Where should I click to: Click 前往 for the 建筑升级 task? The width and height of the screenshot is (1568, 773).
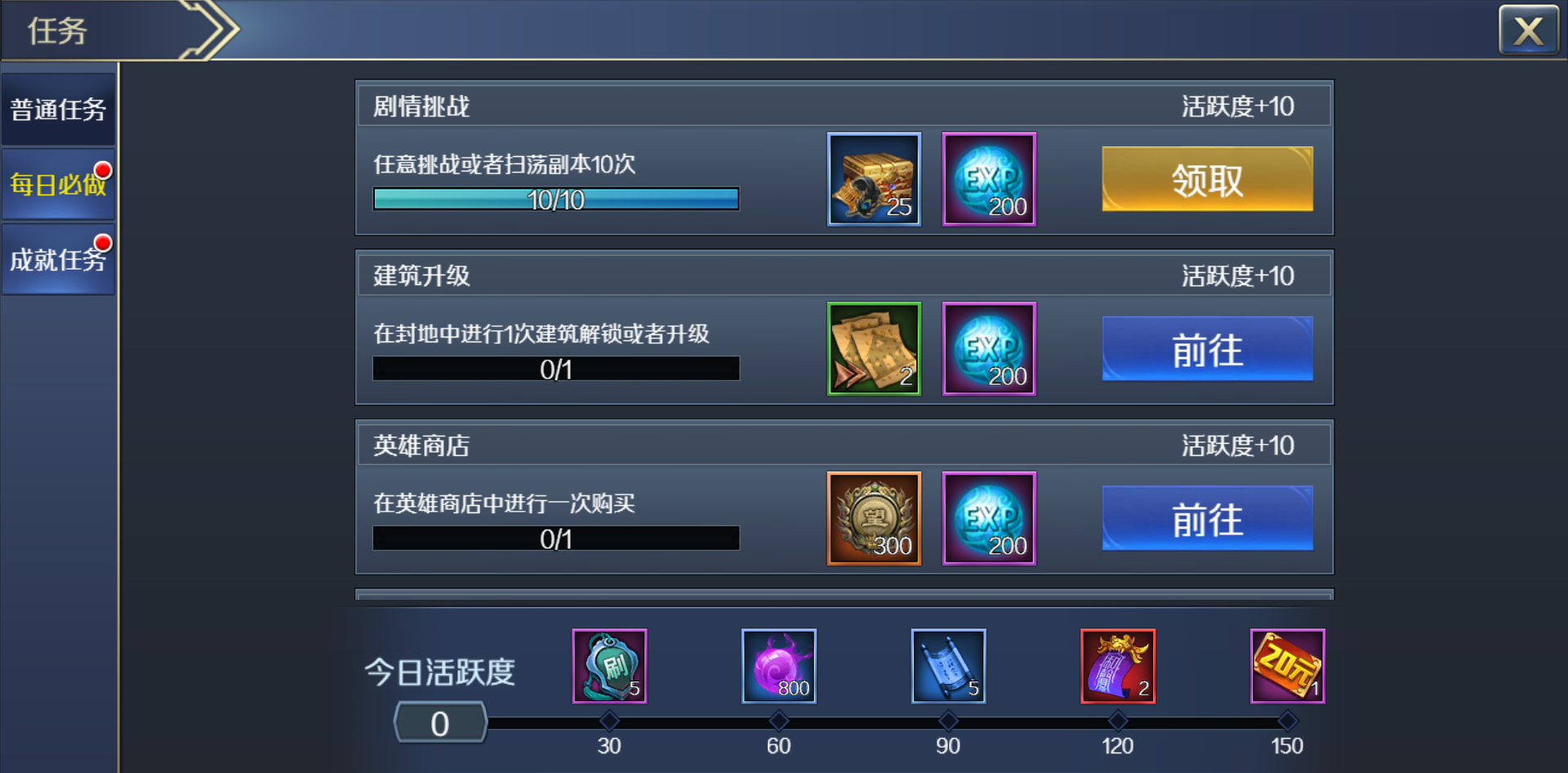coord(1207,349)
